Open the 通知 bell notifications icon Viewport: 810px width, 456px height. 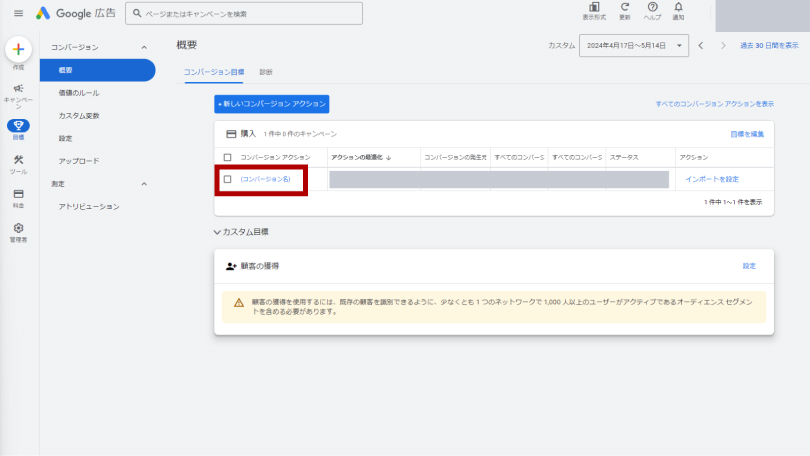678,9
